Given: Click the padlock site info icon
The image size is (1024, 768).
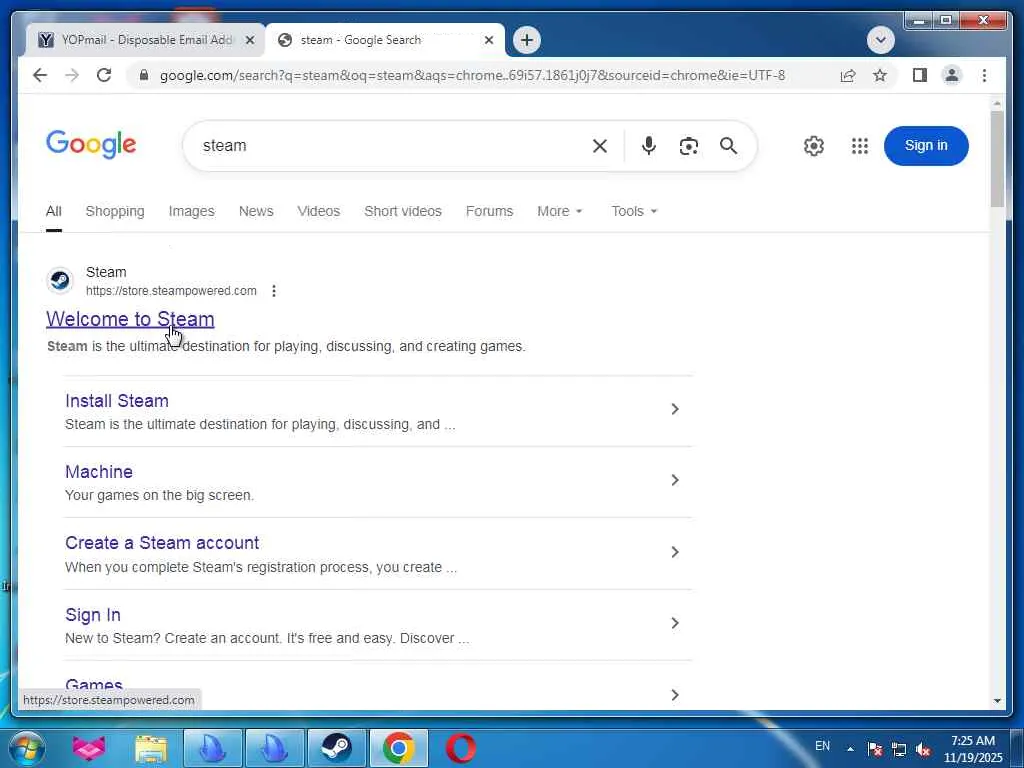Looking at the screenshot, I should [144, 75].
